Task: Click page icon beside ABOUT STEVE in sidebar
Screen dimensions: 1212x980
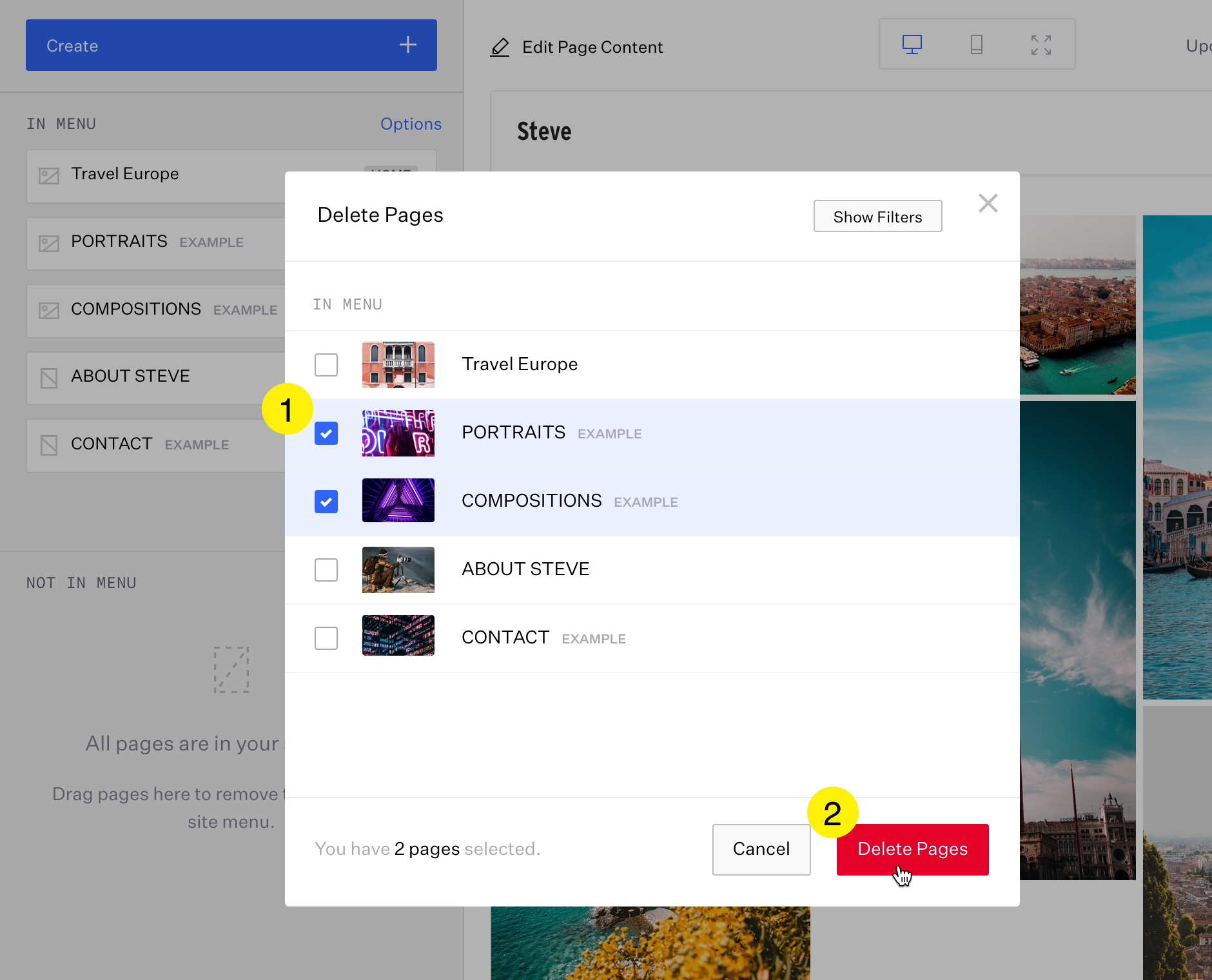Action: pyautogui.click(x=49, y=378)
